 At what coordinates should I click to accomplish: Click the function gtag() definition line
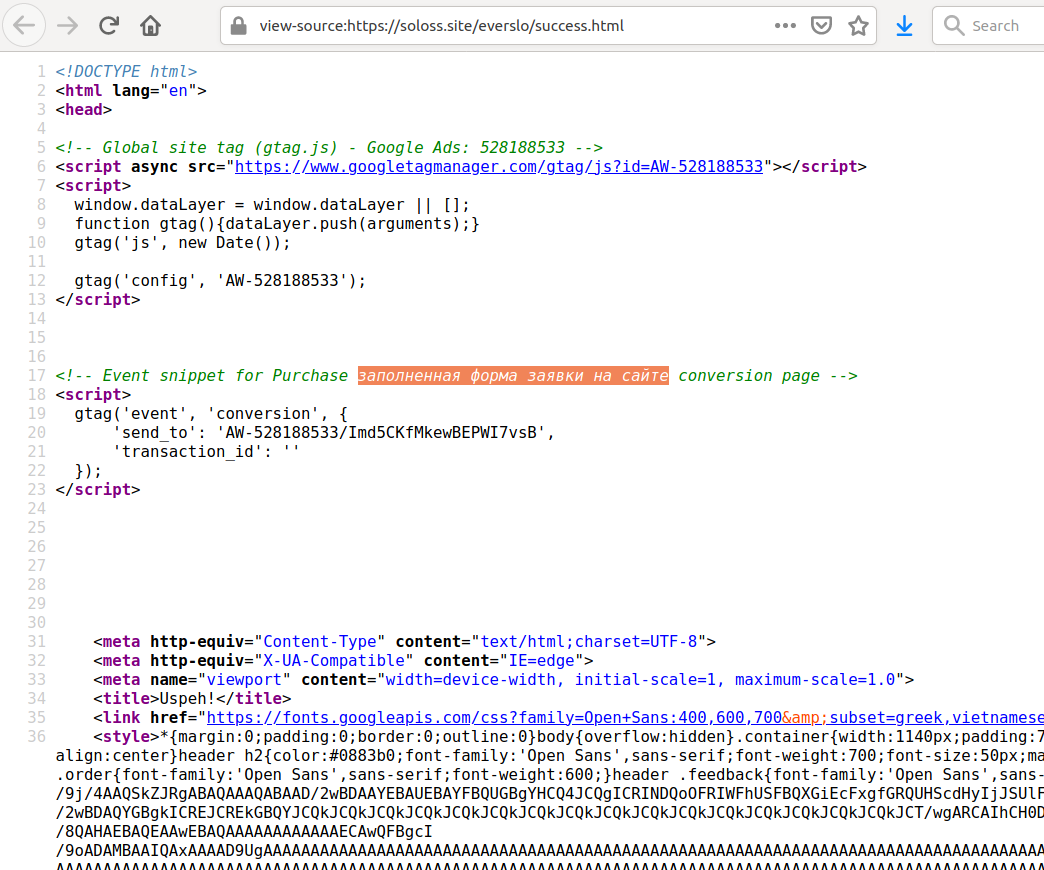pos(277,224)
